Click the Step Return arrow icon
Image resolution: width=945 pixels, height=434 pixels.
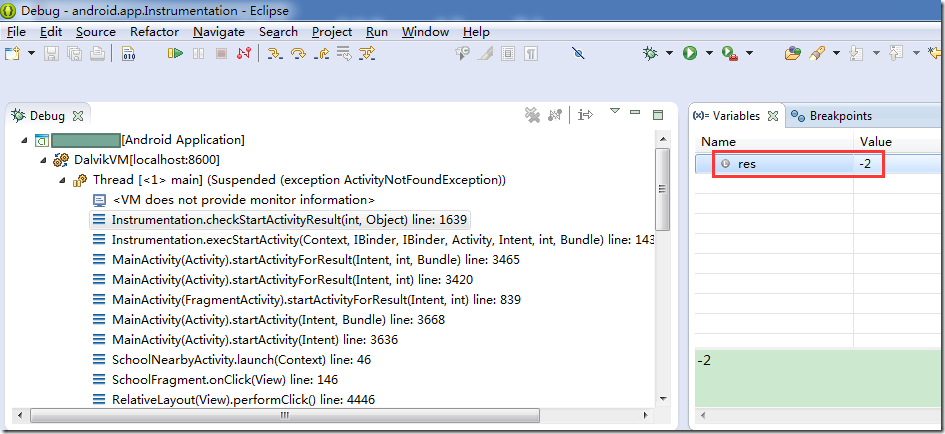(321, 54)
